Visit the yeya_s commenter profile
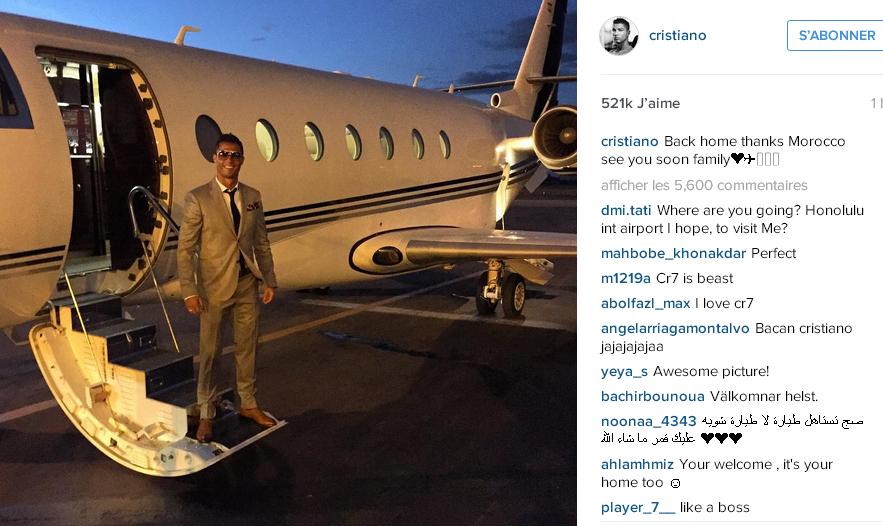883x526 pixels. (x=624, y=372)
